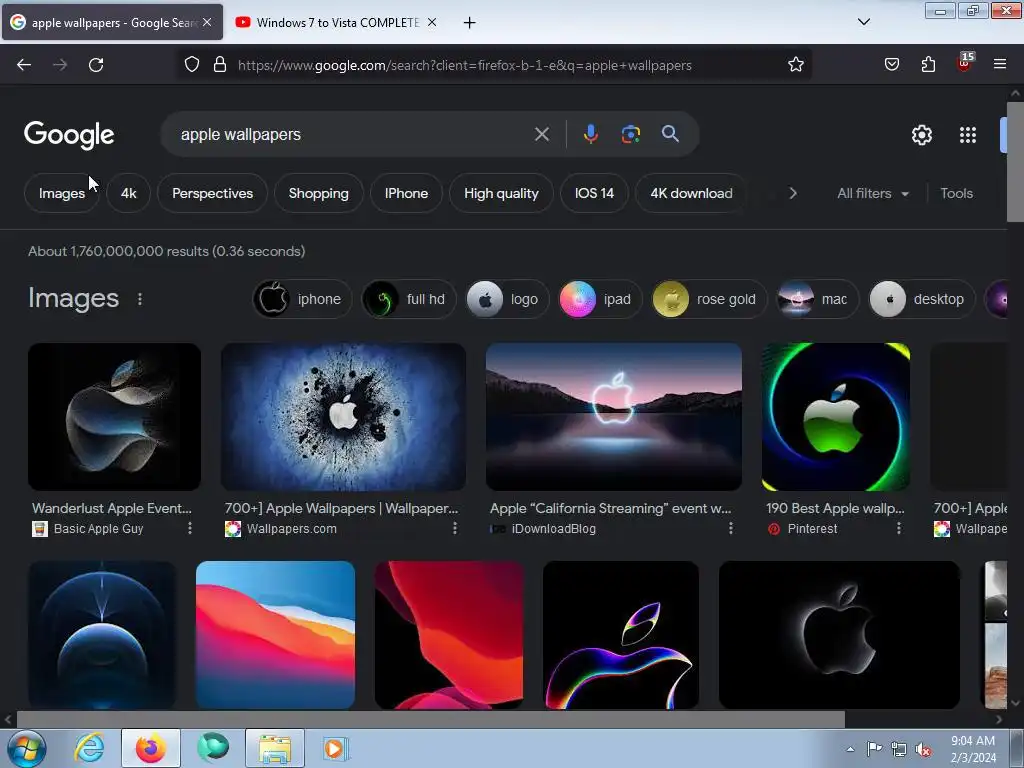Close the YouTube tab

(x=432, y=22)
